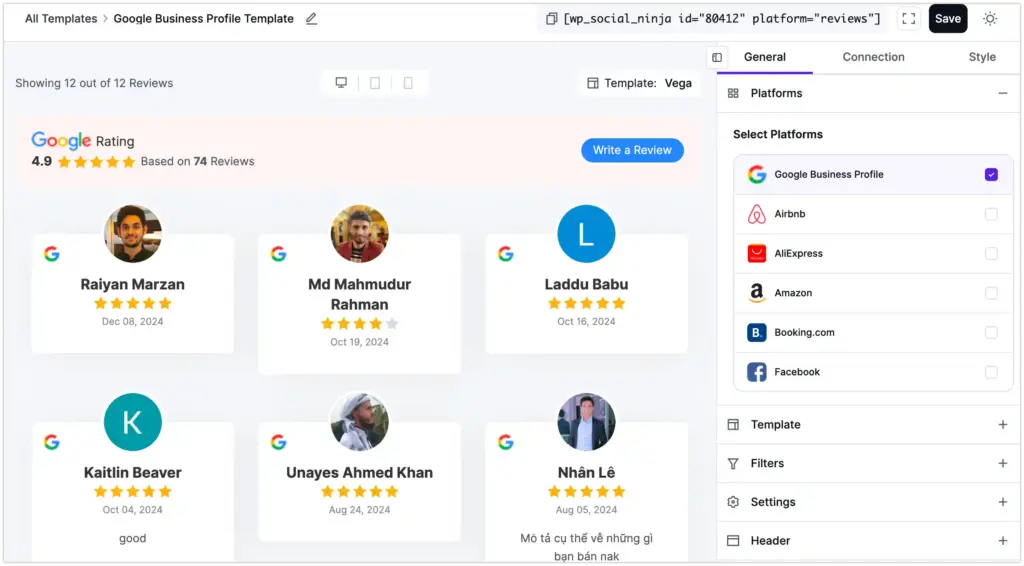
Task: Expand the Template section plus
Action: pyautogui.click(x=1002, y=424)
